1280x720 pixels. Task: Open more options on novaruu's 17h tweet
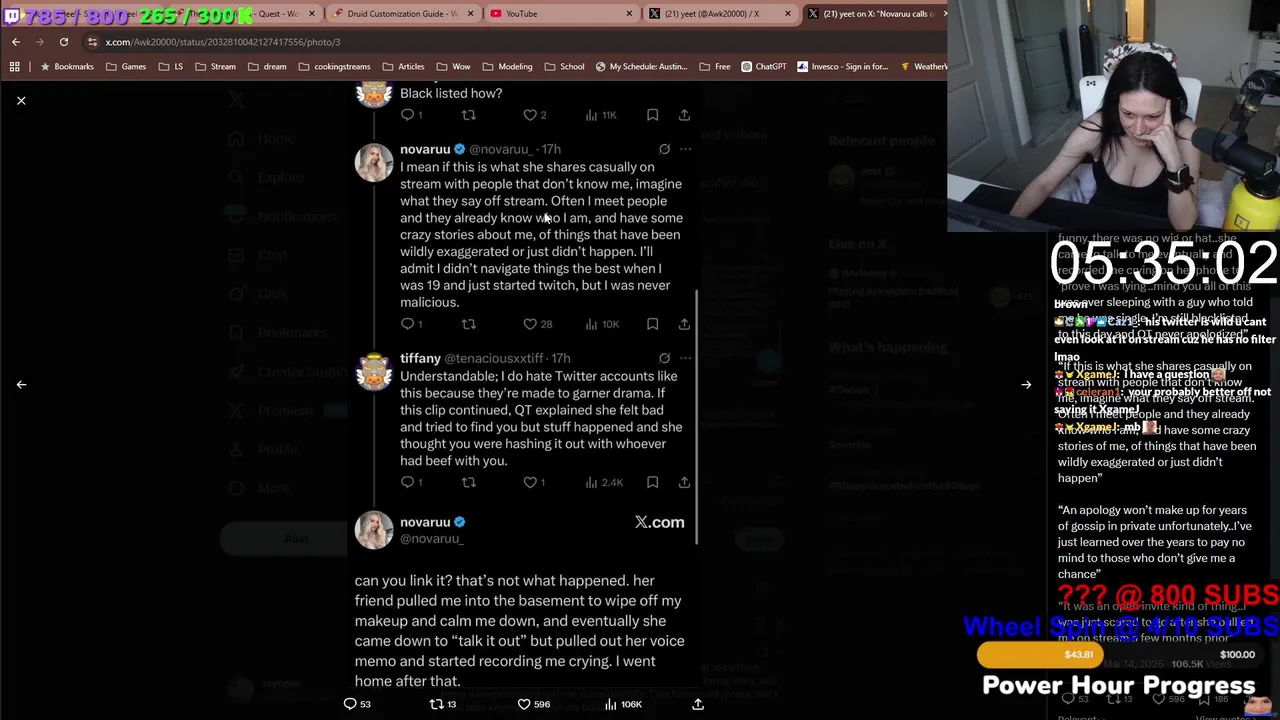(x=685, y=149)
